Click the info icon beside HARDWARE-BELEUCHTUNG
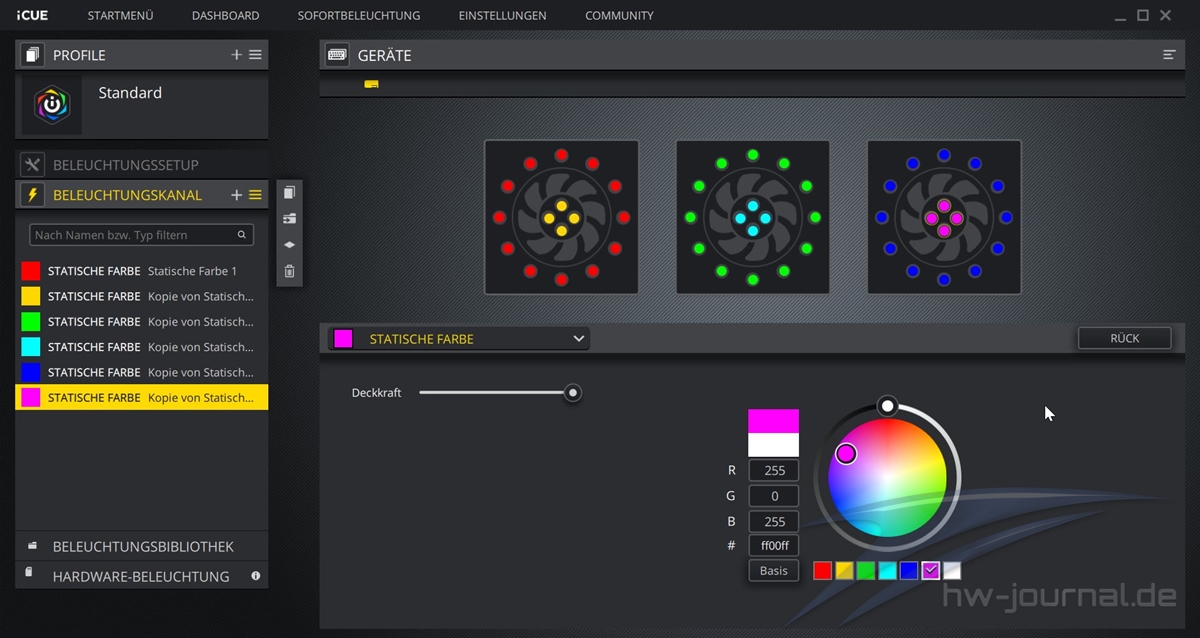 (x=256, y=576)
